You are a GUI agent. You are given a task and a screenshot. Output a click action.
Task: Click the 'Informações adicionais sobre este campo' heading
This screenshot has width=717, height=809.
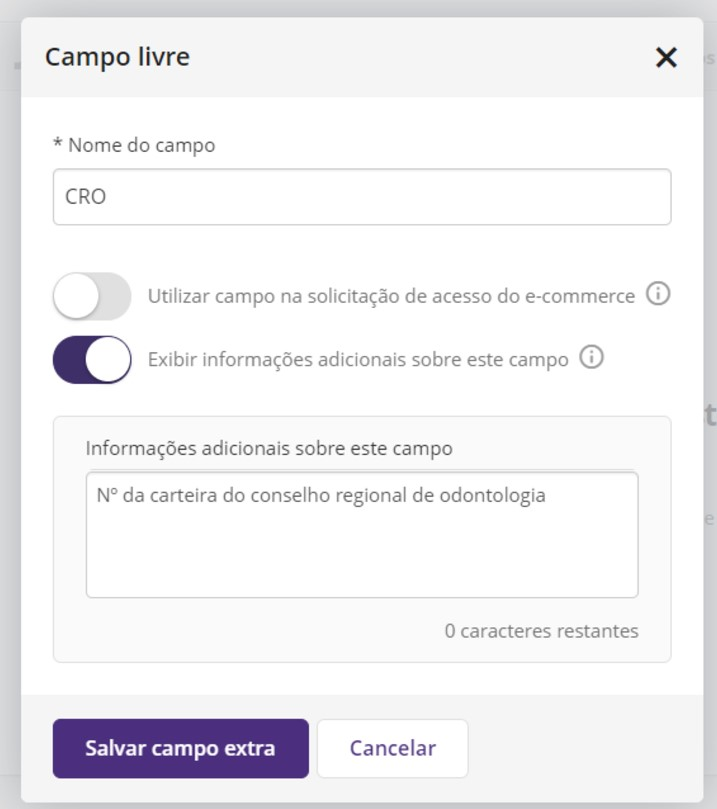[269, 448]
